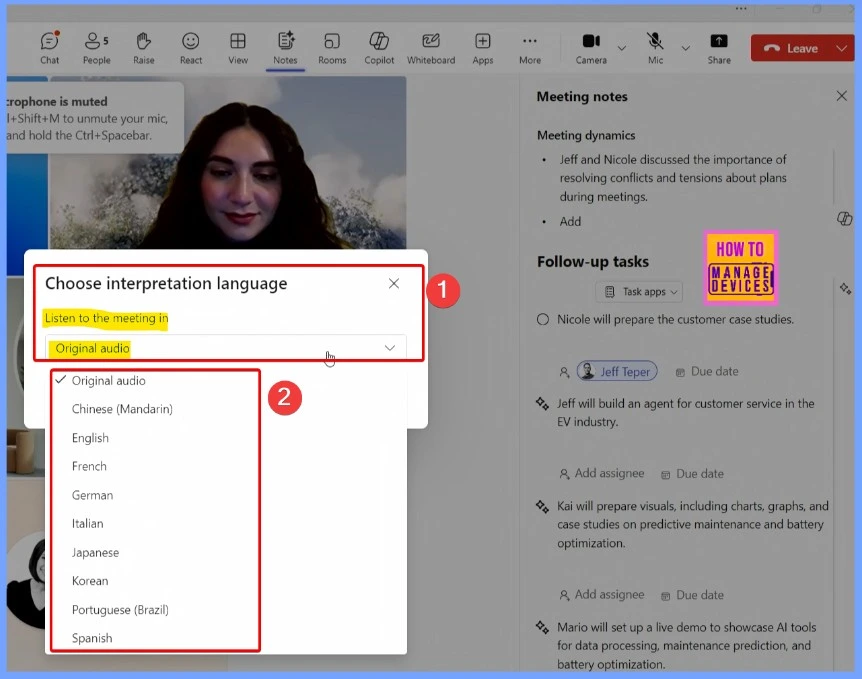Click sparkle icon right of Follow-up tasks

(x=845, y=288)
